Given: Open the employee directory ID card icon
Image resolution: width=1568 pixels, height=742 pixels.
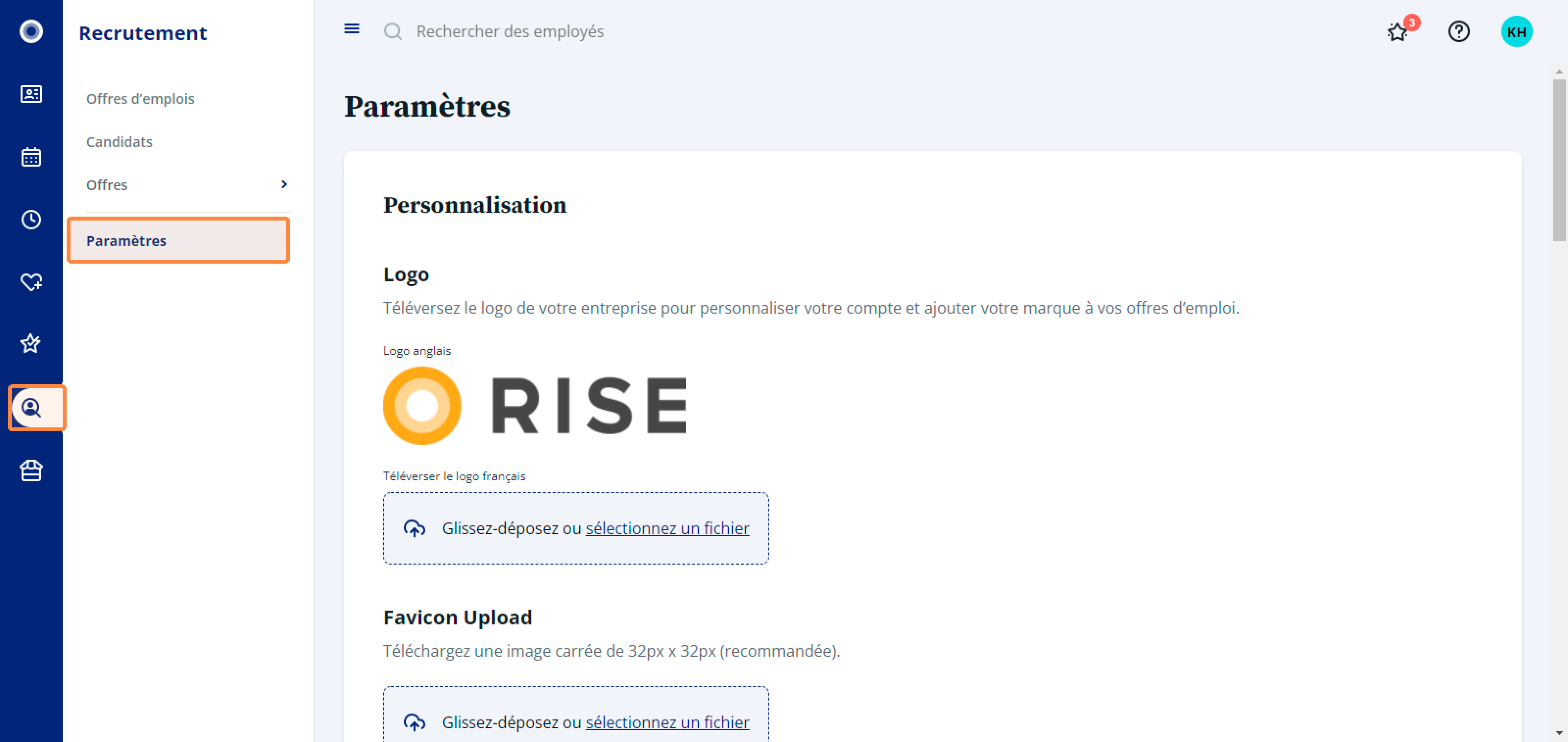Looking at the screenshot, I should coord(31,95).
